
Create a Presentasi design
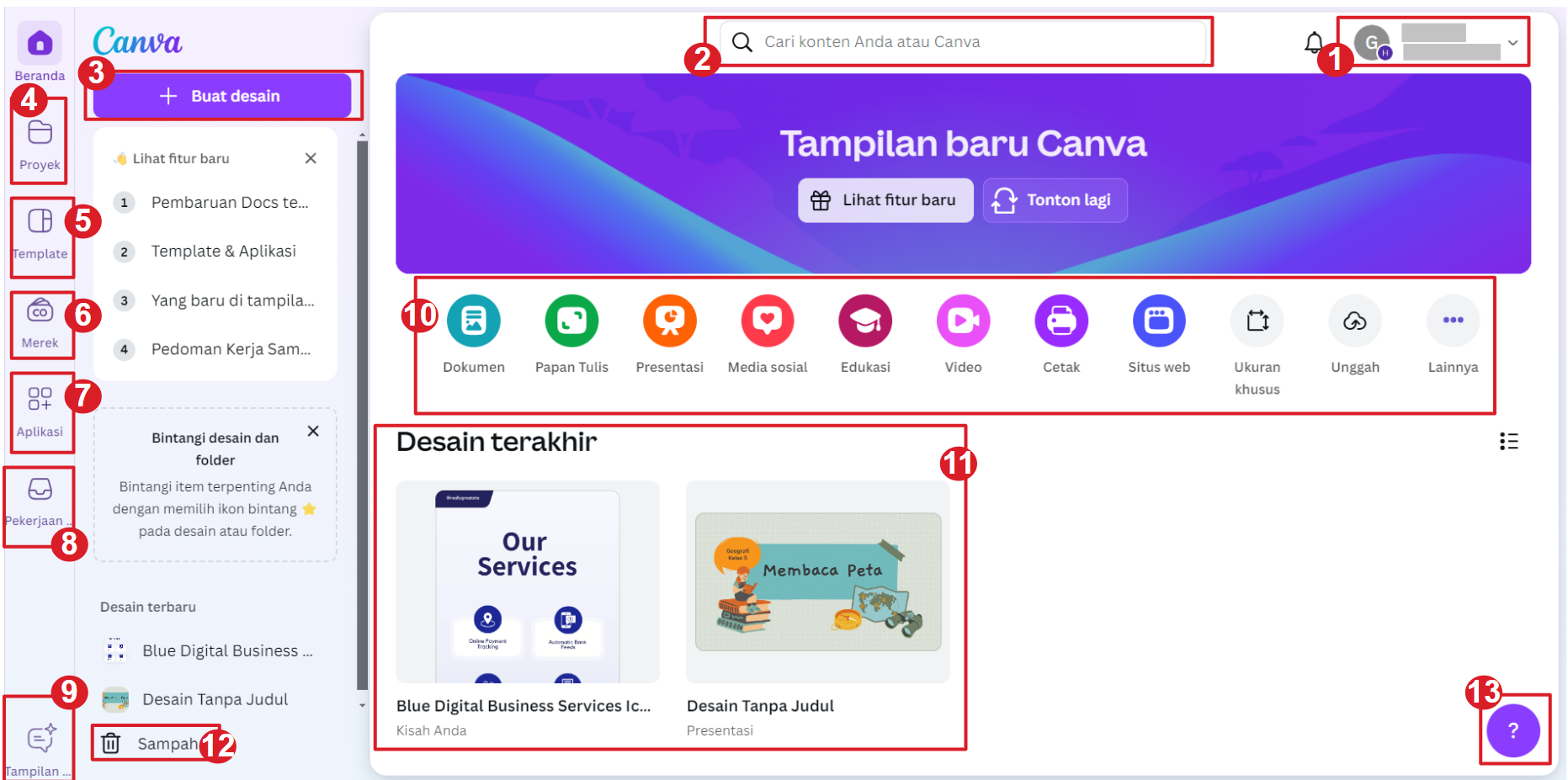tap(670, 321)
